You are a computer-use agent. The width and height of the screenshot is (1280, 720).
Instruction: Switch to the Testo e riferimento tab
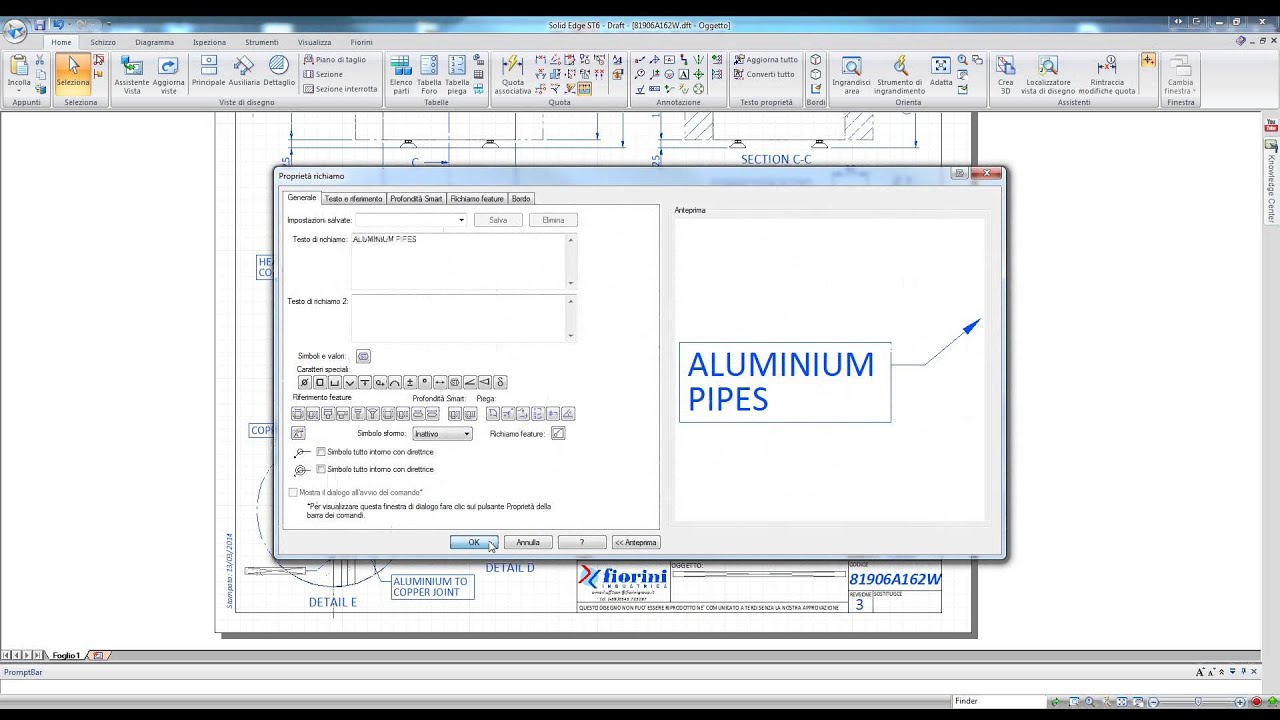(353, 199)
